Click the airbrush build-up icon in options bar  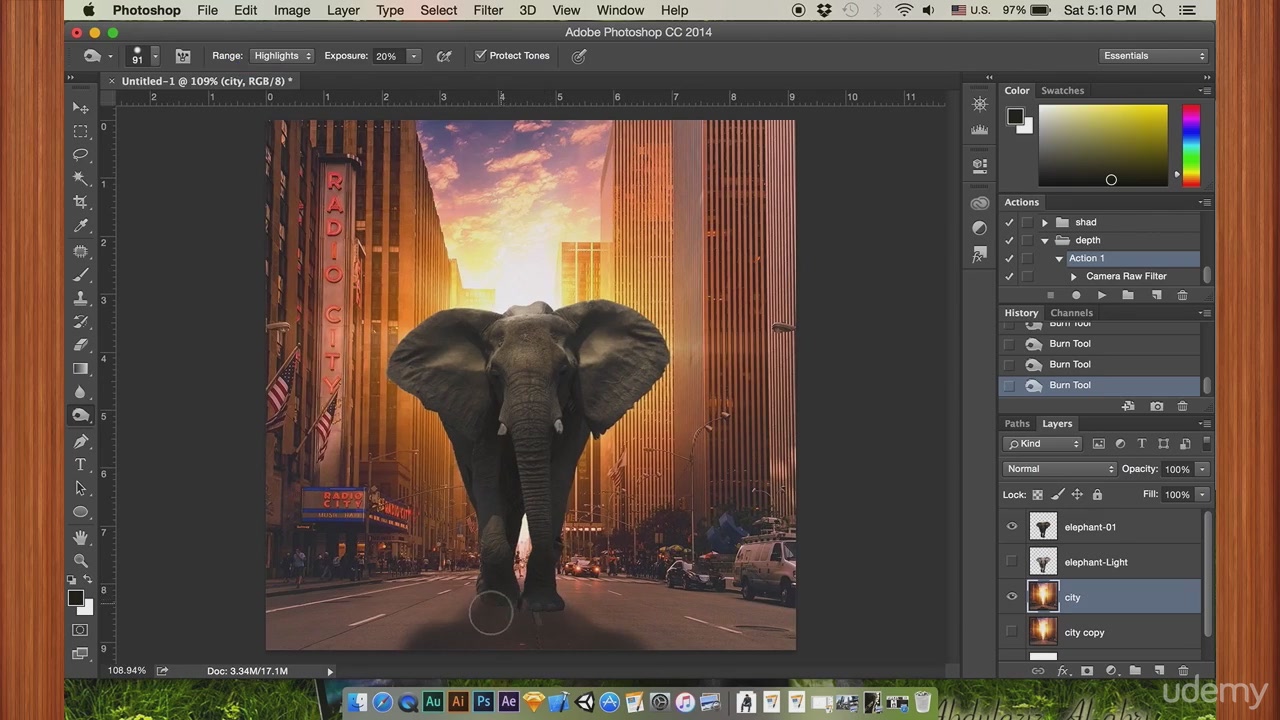444,56
